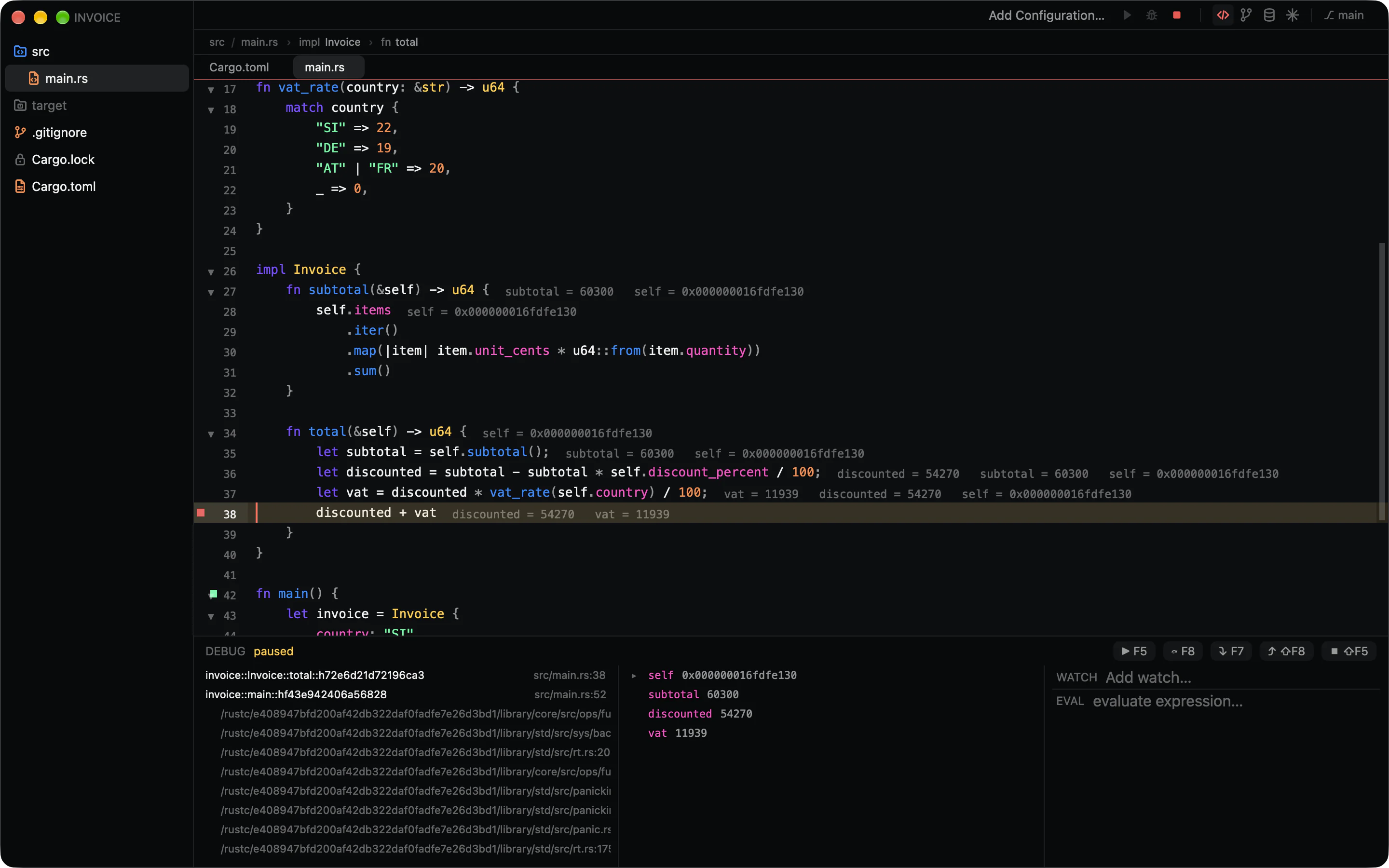Select the code view icon in toolbar
Screen dimensions: 1389x868
point(1223,15)
